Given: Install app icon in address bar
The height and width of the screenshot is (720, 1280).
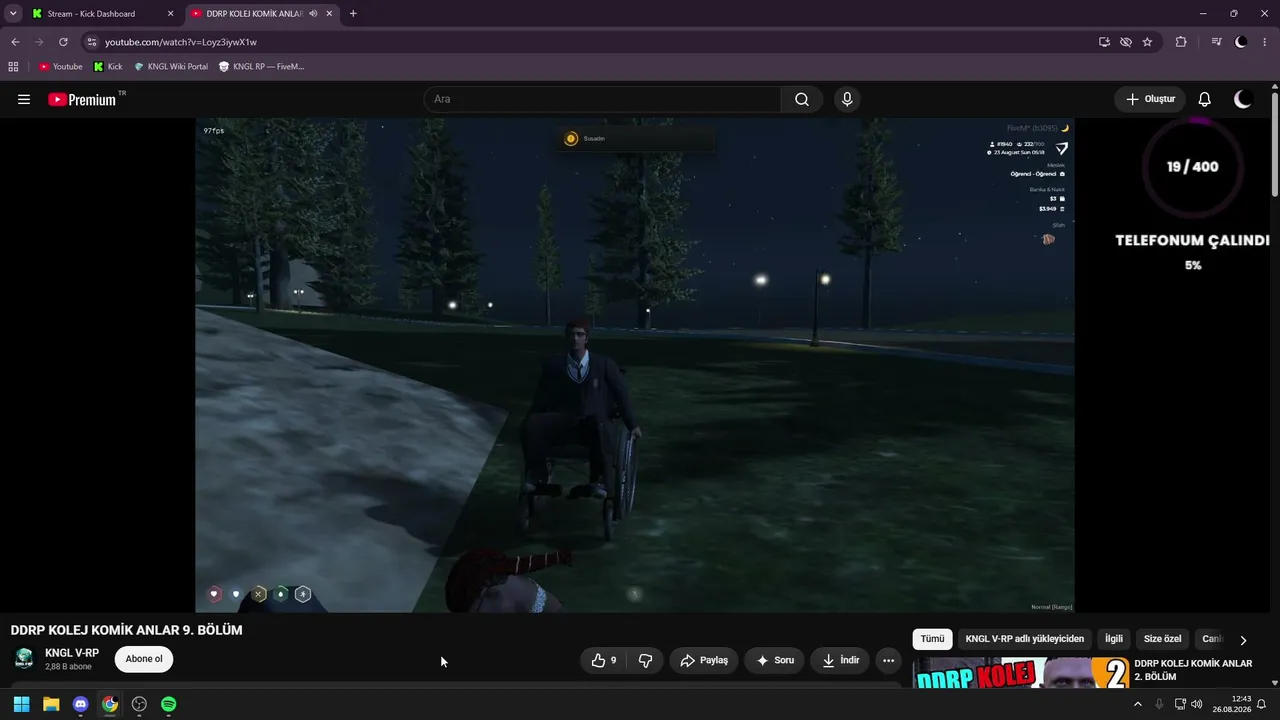Looking at the screenshot, I should (x=1104, y=42).
